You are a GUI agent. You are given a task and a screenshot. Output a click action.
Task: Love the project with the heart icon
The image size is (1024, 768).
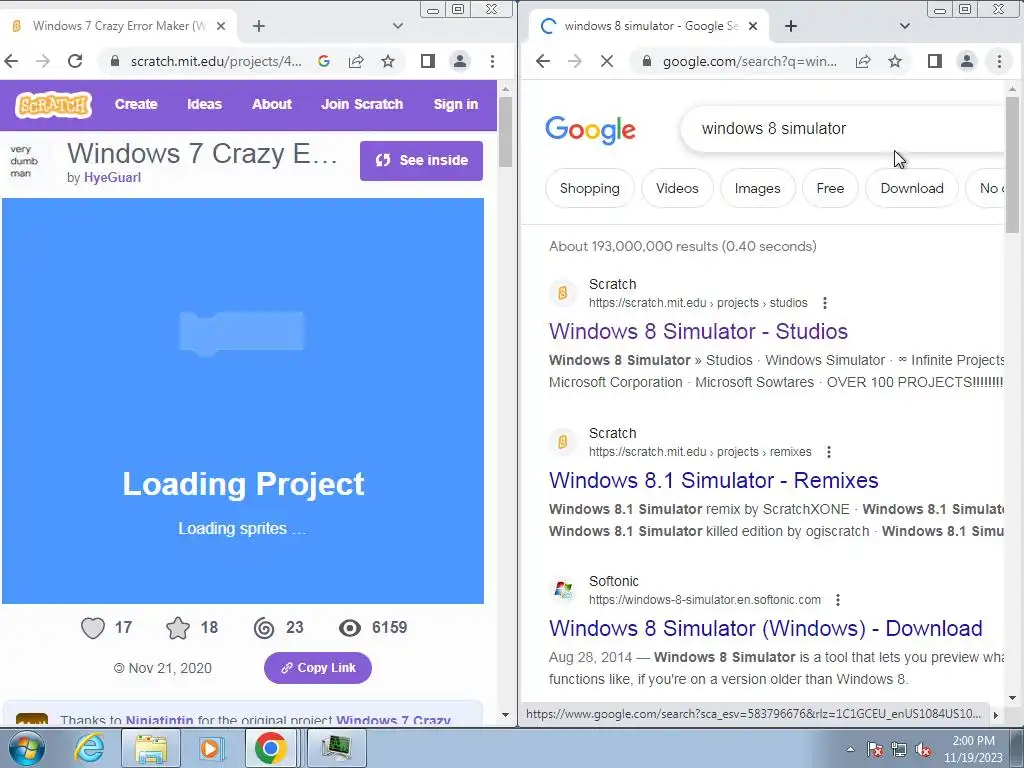93,628
